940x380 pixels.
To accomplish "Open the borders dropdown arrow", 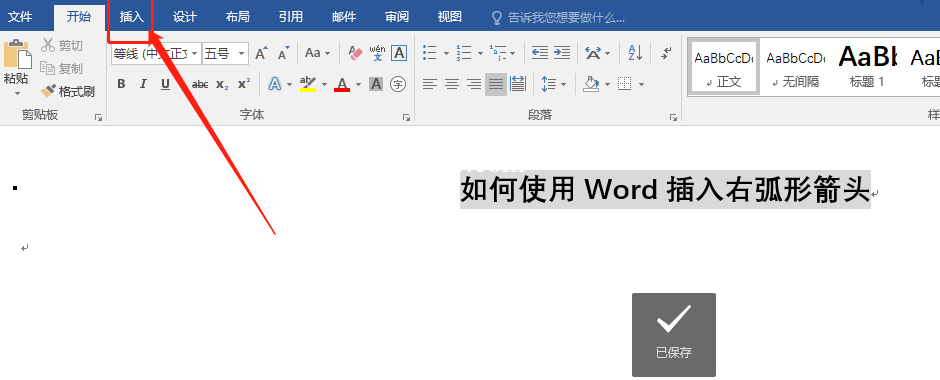I will [x=641, y=85].
